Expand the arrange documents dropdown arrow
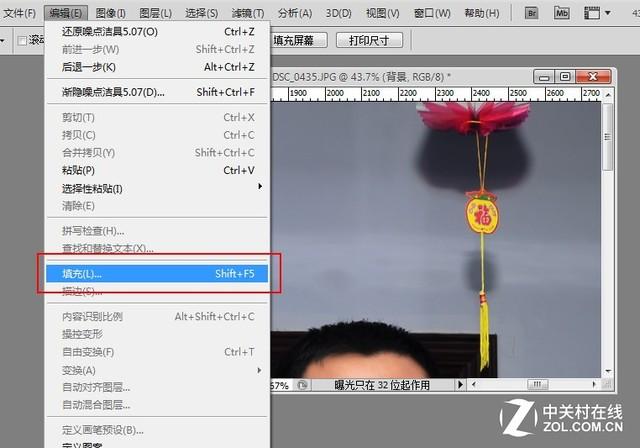 click(x=607, y=13)
